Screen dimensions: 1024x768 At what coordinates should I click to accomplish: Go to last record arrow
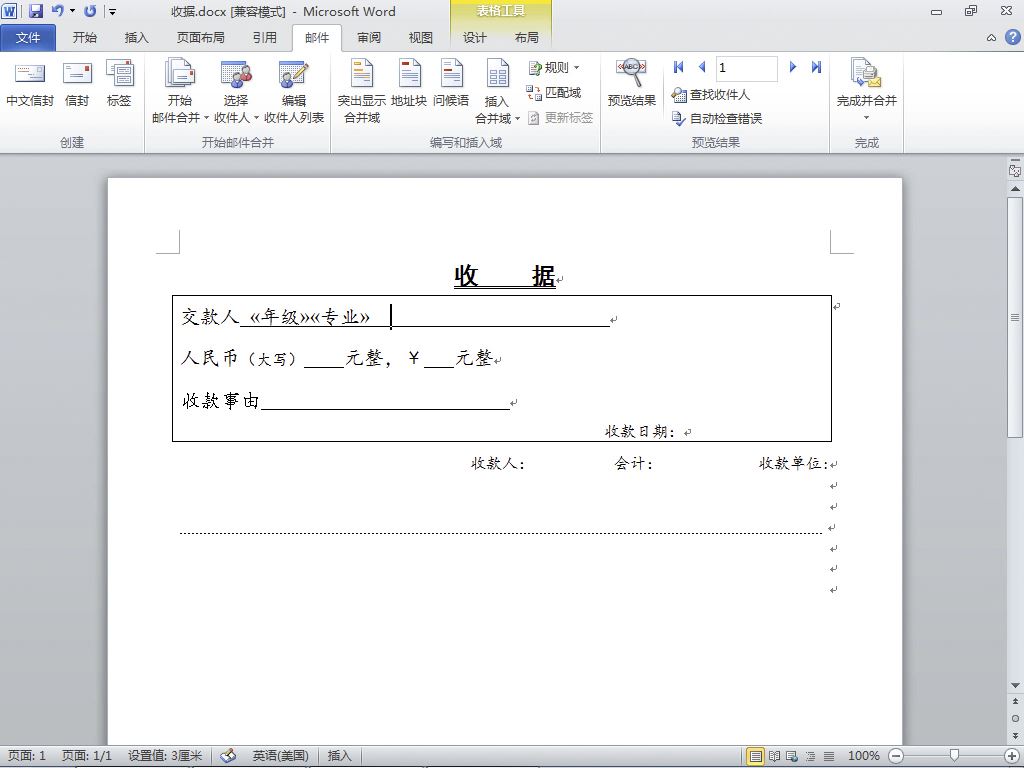816,67
